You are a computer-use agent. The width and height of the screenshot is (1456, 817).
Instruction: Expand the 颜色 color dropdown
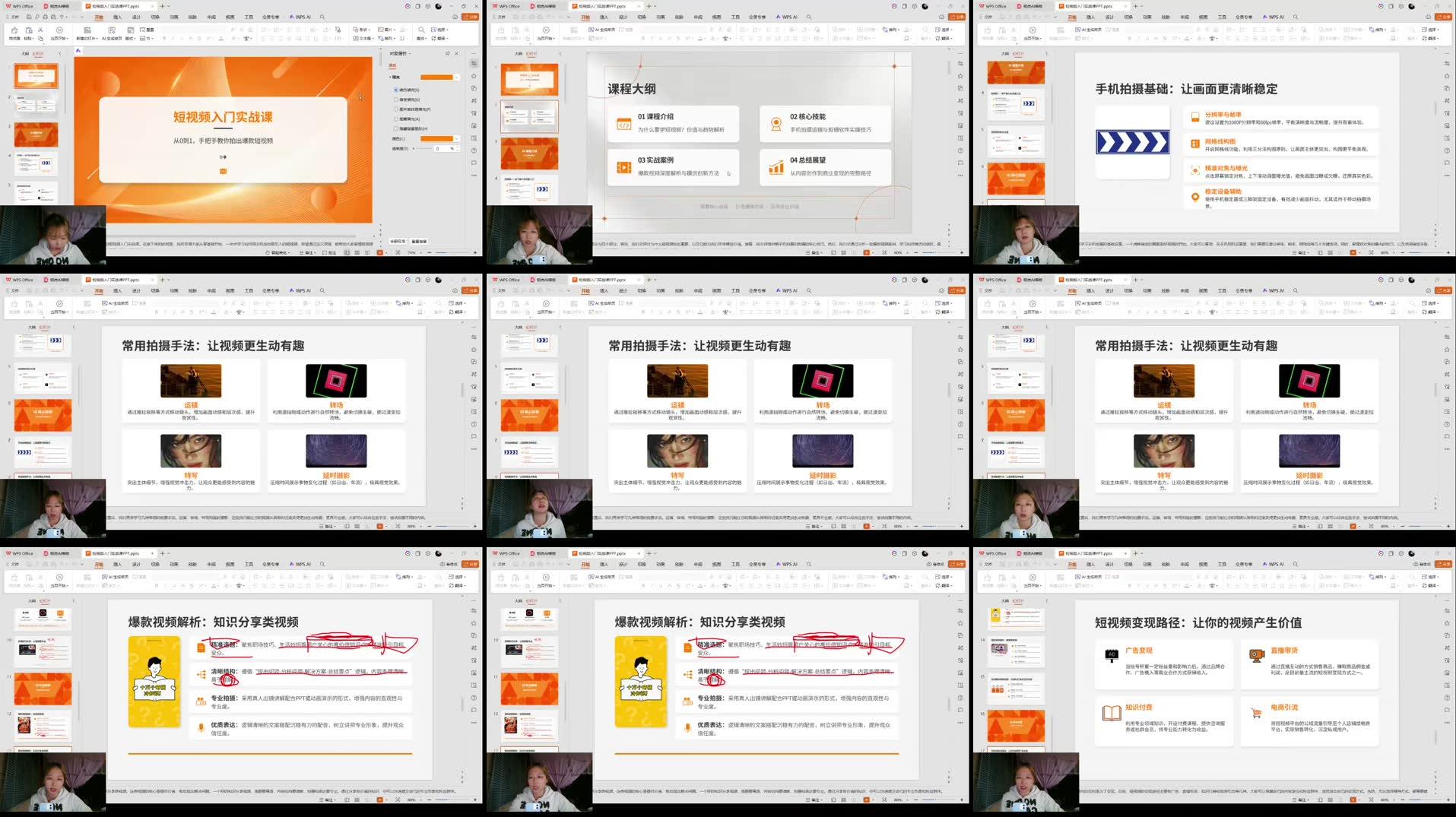(x=457, y=138)
